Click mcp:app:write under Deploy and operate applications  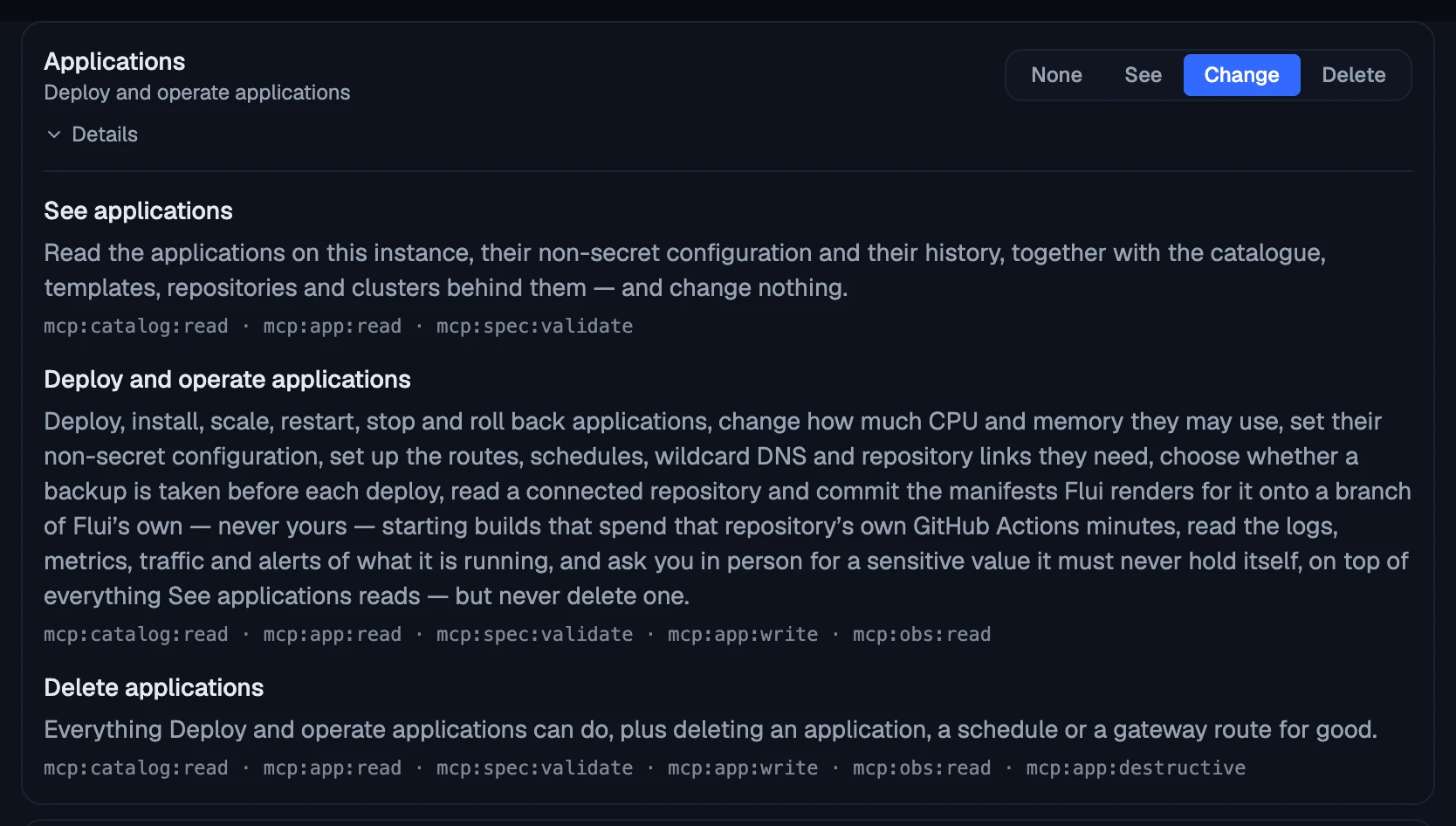pos(743,634)
